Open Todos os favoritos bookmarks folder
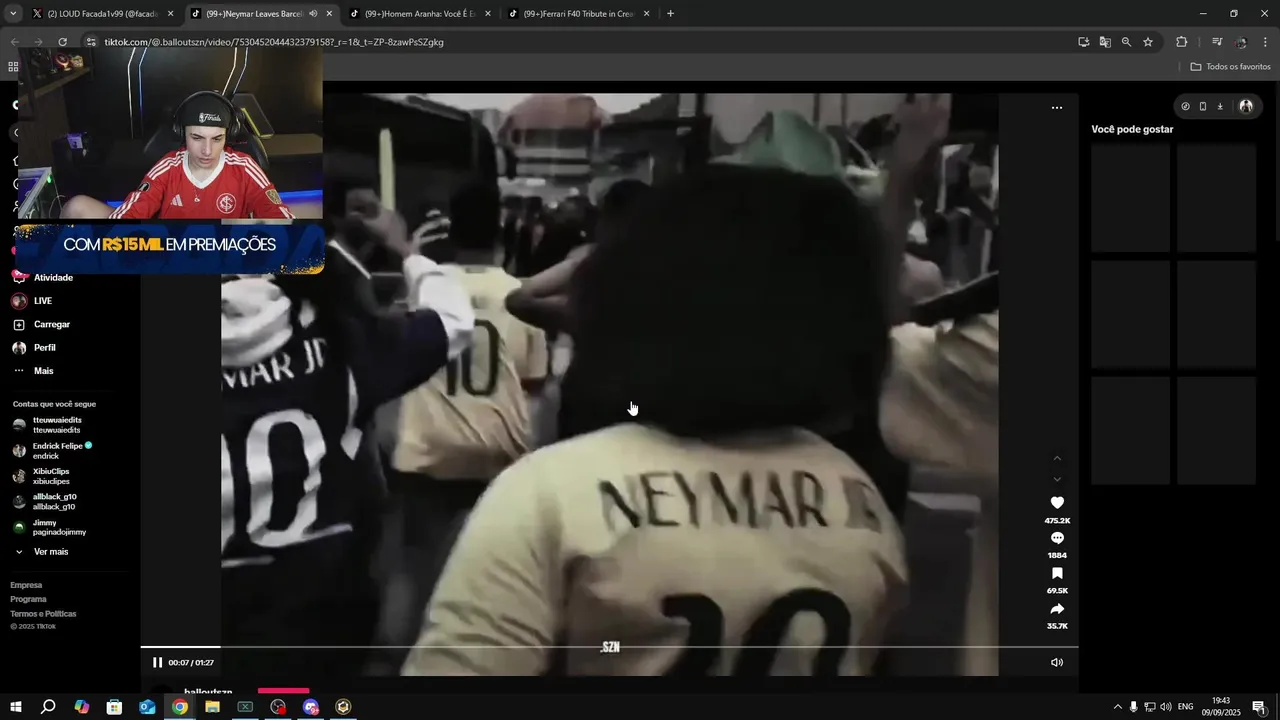This screenshot has width=1280, height=720. (1231, 67)
